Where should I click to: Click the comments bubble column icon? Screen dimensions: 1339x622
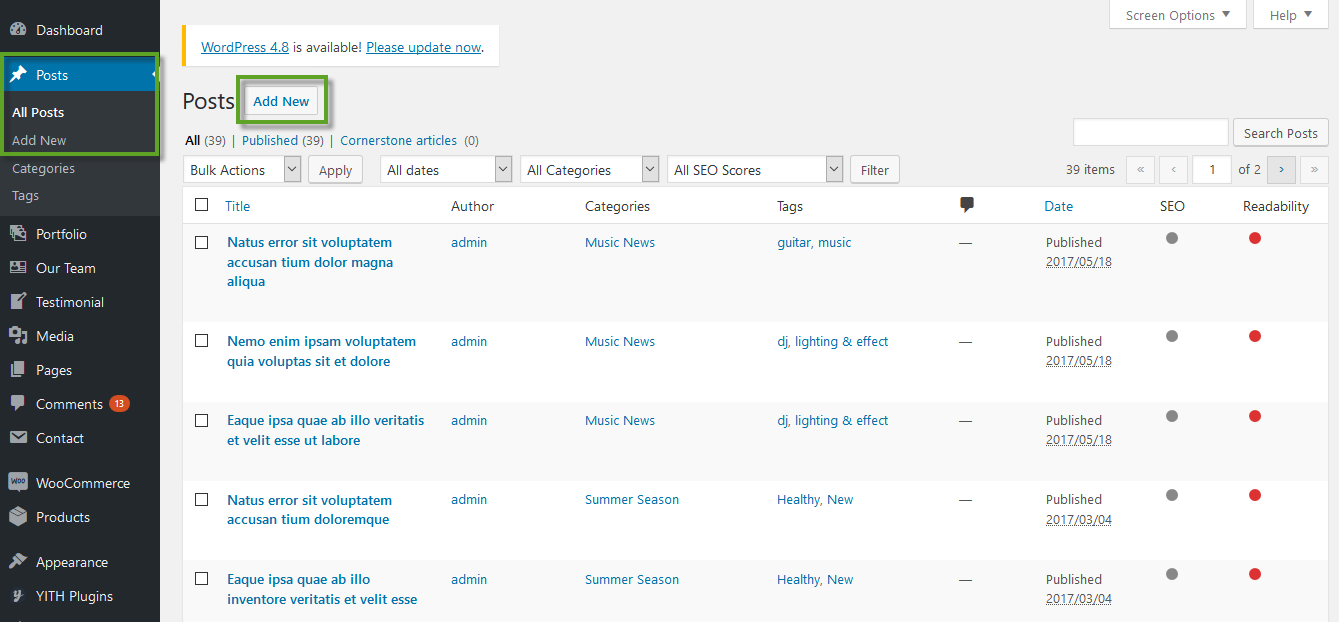pyautogui.click(x=966, y=205)
